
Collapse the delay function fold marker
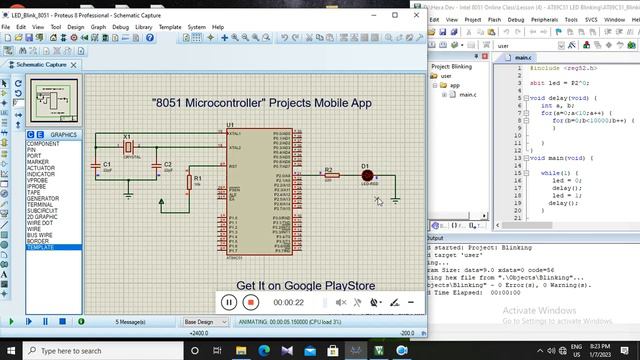(x=526, y=98)
